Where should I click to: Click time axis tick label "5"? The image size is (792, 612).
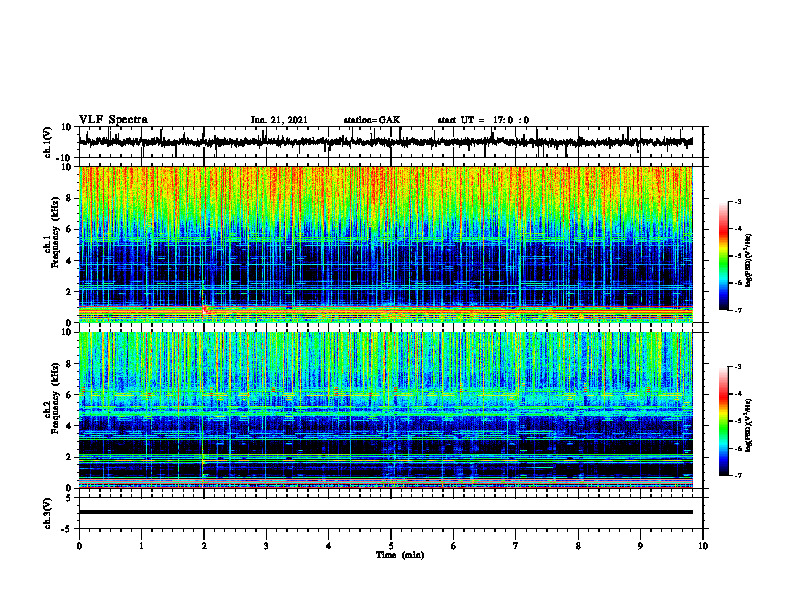(x=391, y=546)
